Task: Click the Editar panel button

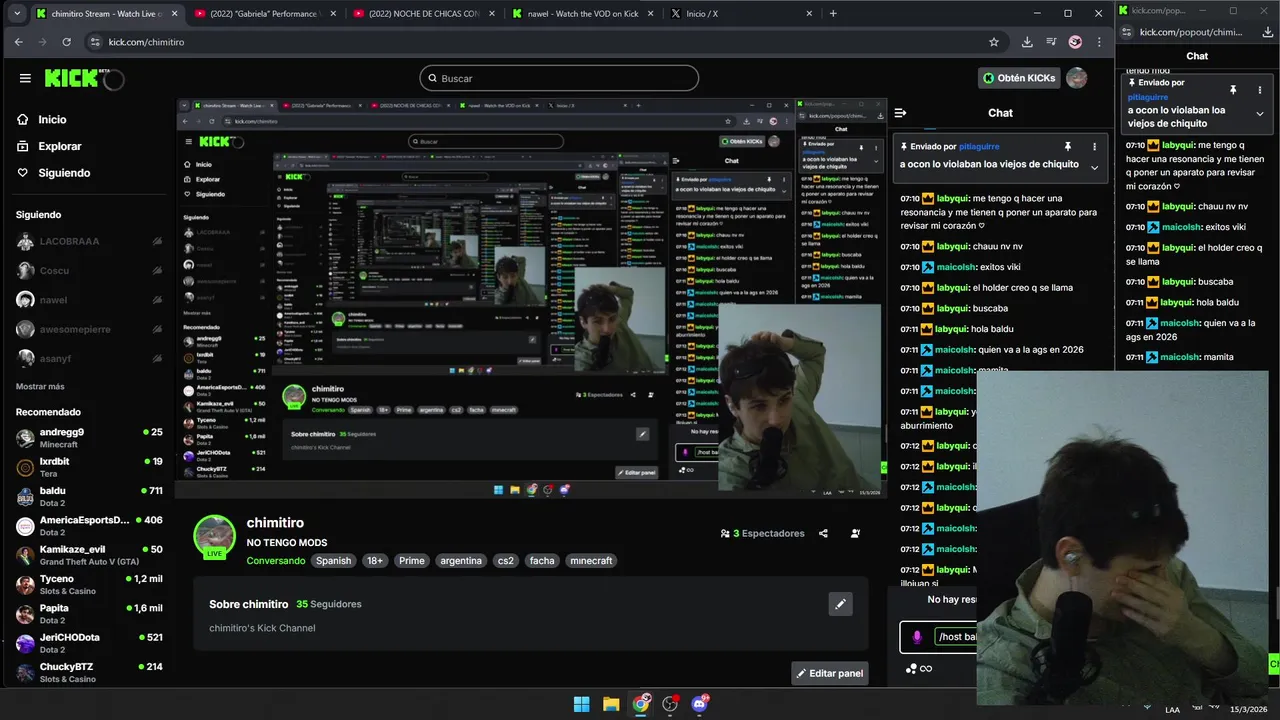Action: pos(829,673)
